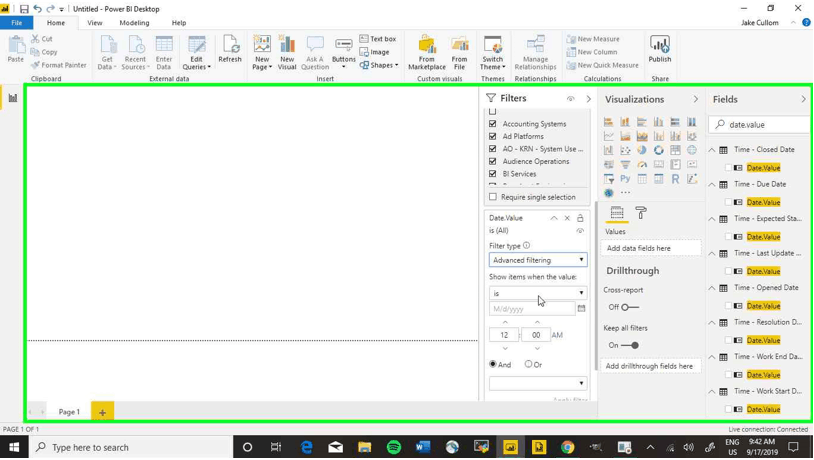
Task: Open Edit Queries
Action: pyautogui.click(x=197, y=52)
